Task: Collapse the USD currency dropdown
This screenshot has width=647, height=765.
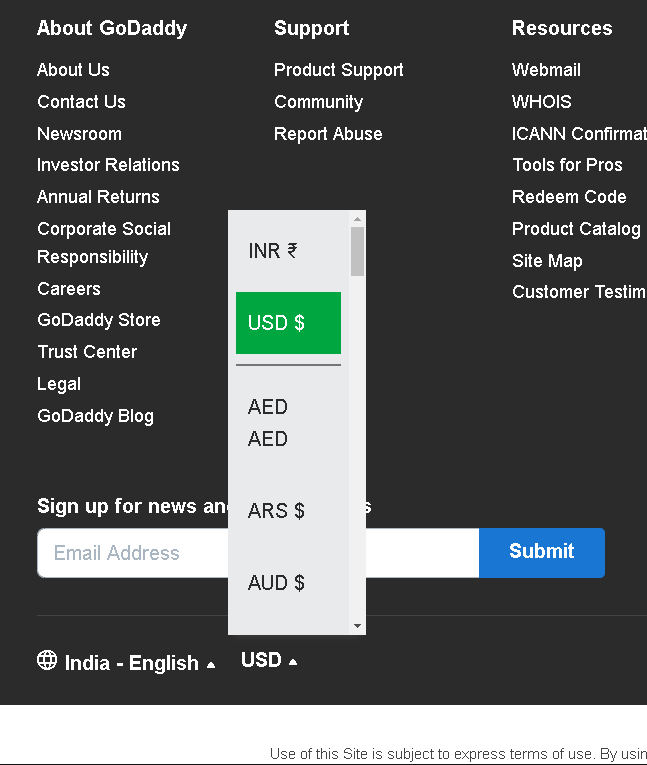Action: [x=268, y=660]
